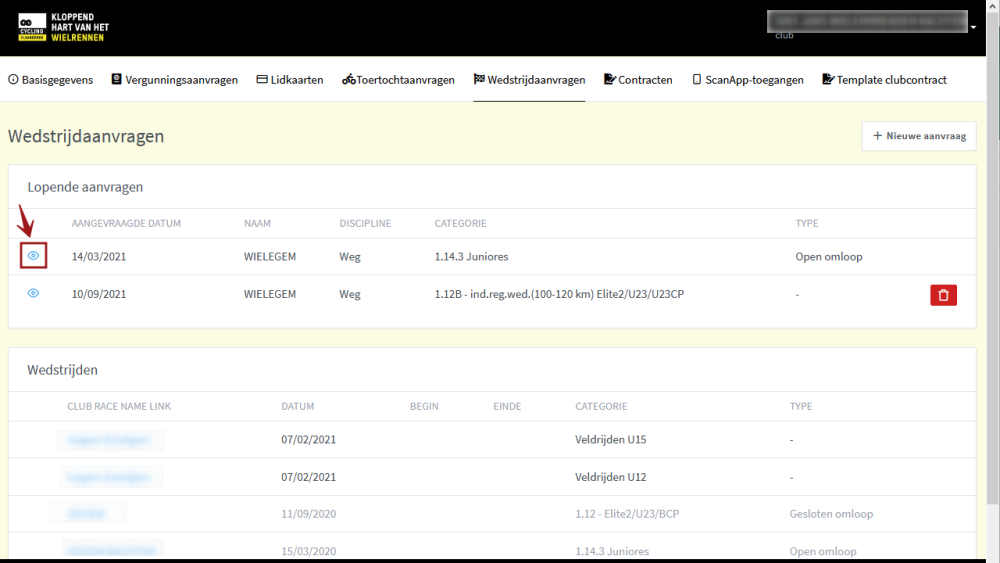Screen dimensions: 1000x563
Task: Click the ScanApp-toegangen phone icon
Action: (x=696, y=79)
